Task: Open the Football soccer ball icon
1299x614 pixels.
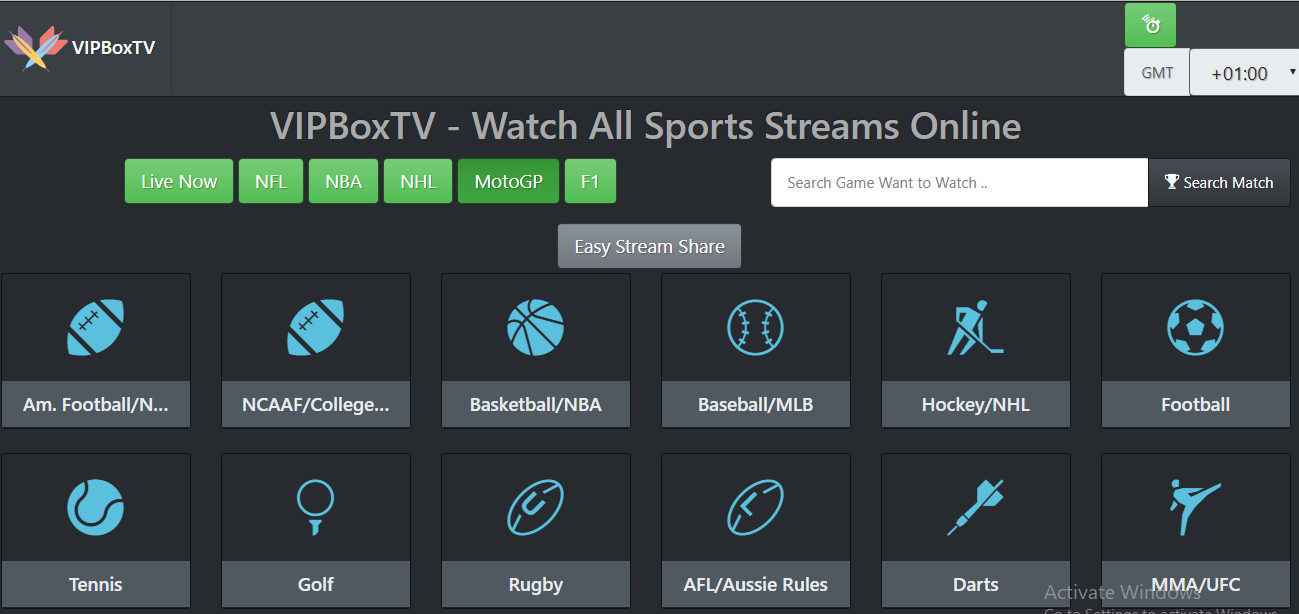Action: click(x=1196, y=327)
